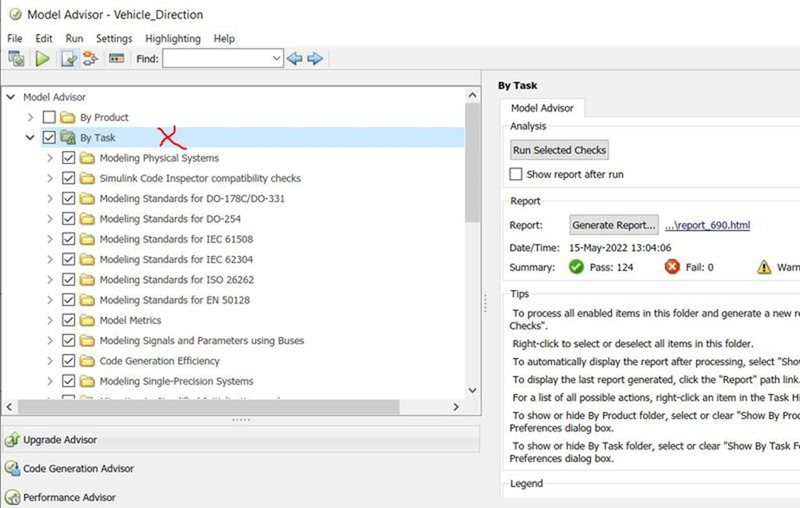Click the yellow Warning summary icon
Screen dimensions: 800x508
pyautogui.click(x=764, y=267)
